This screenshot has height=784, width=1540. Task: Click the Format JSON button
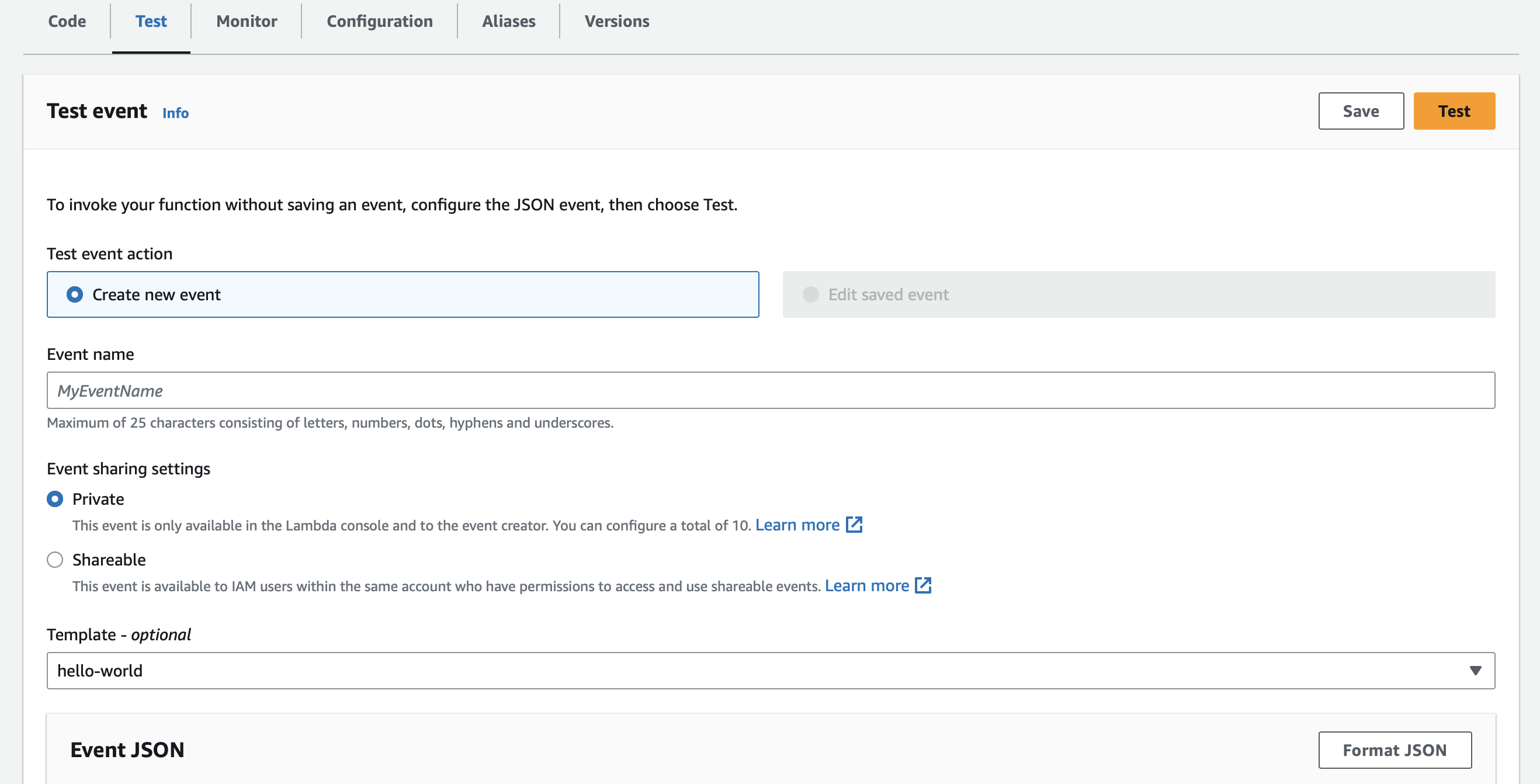(1394, 750)
